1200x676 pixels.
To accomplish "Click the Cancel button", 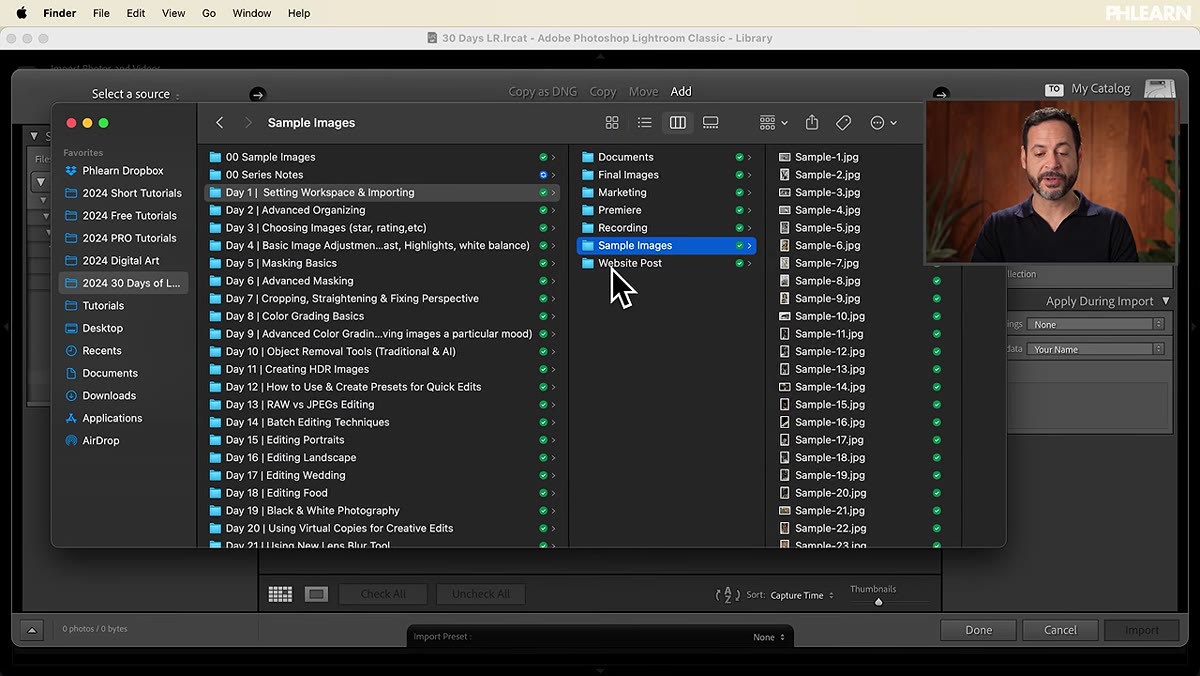I will 1060,630.
